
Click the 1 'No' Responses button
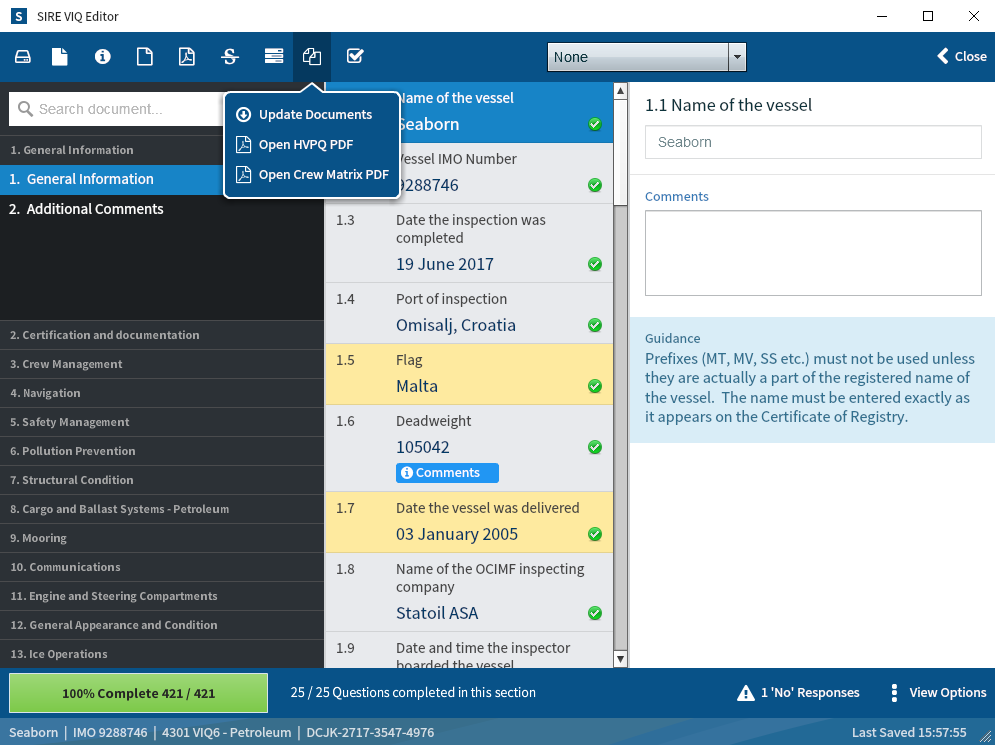[798, 693]
